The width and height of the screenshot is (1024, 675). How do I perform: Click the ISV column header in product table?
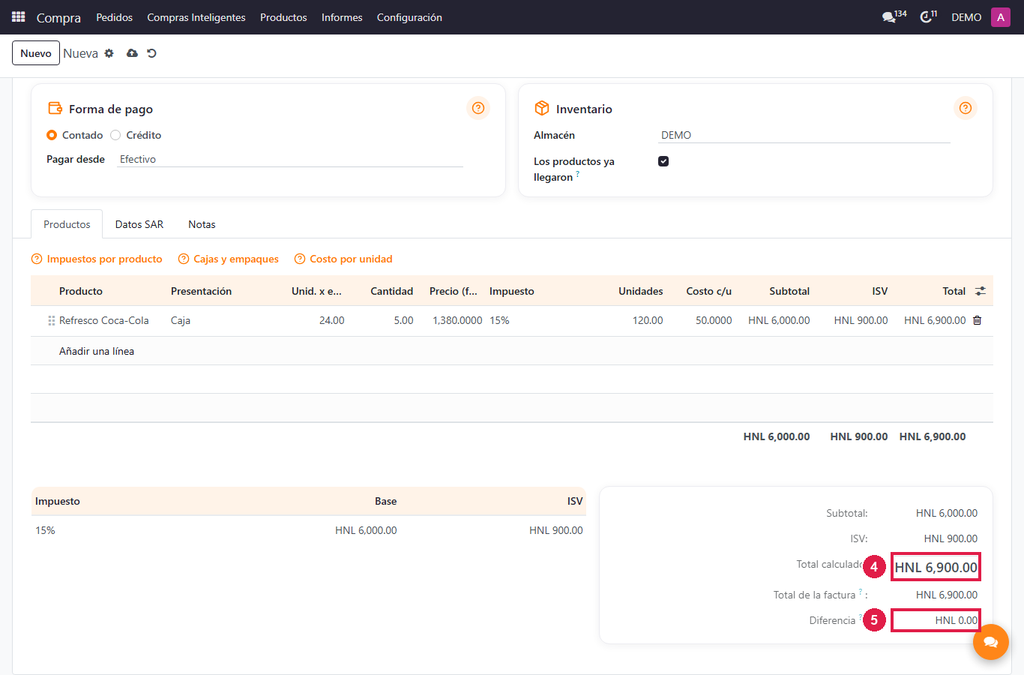point(880,291)
